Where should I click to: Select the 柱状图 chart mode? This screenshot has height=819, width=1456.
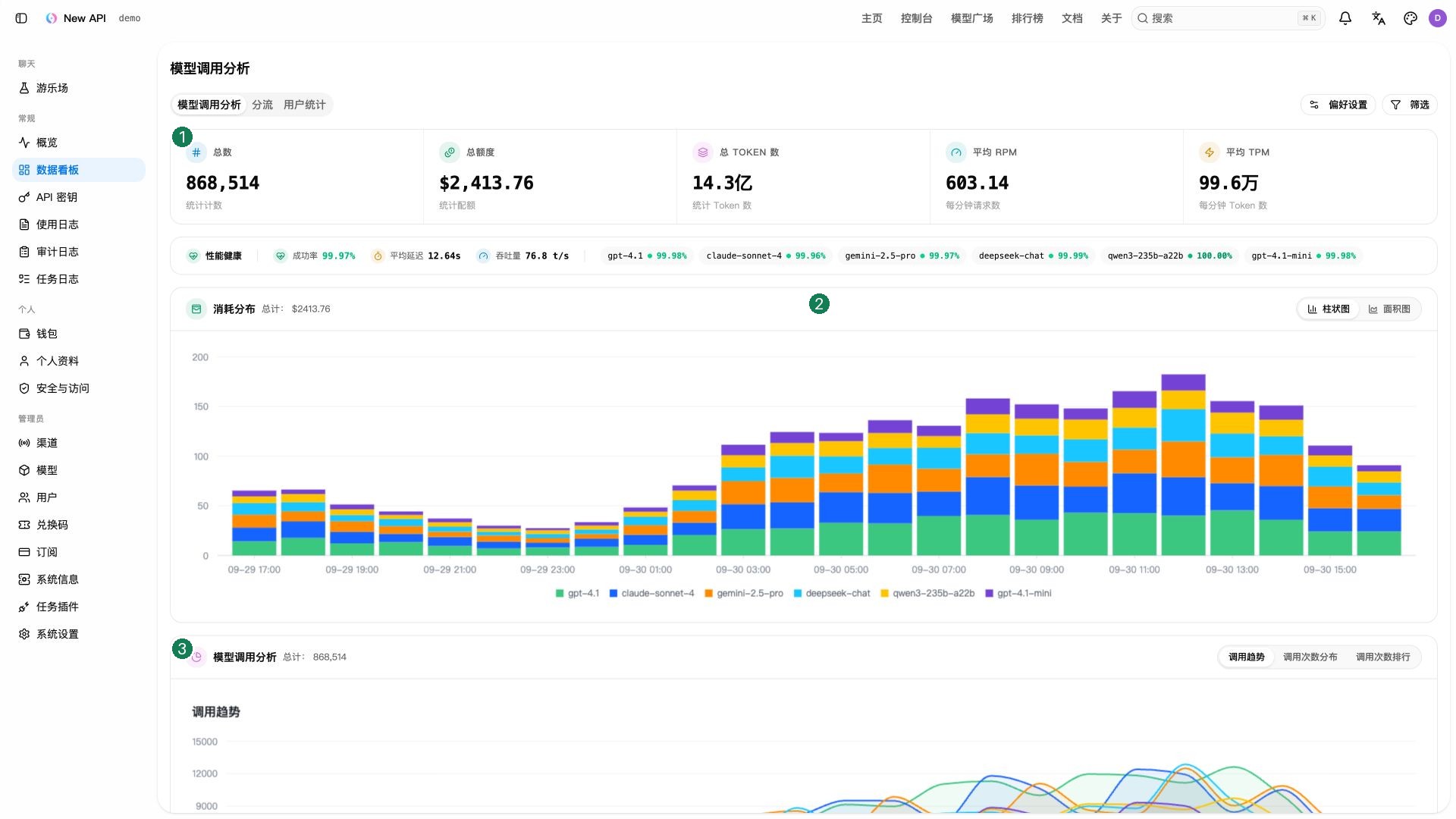pos(1329,309)
